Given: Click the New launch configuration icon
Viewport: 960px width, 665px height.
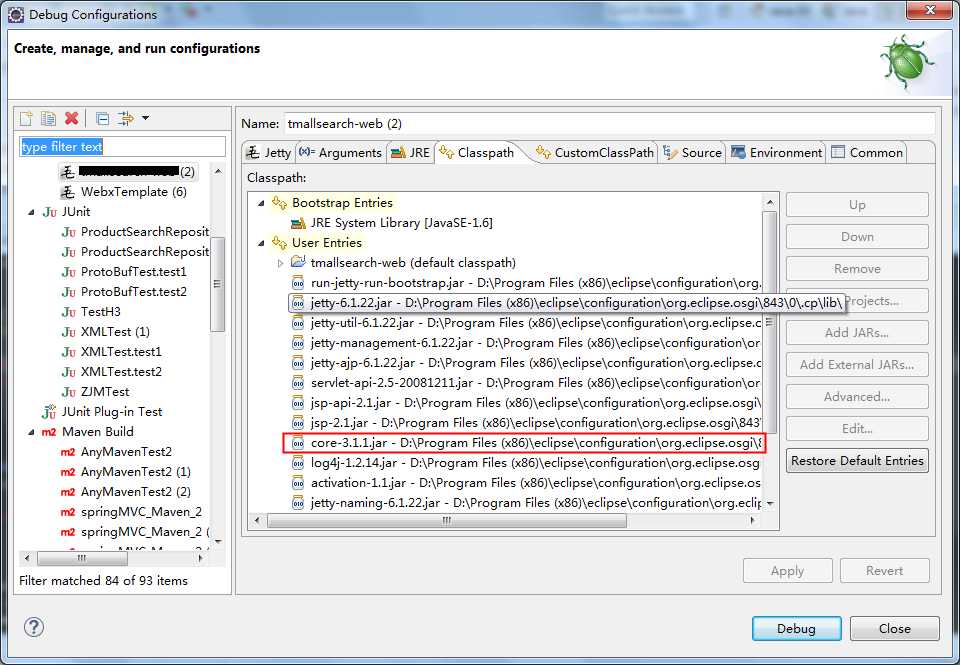Looking at the screenshot, I should click(x=26, y=118).
